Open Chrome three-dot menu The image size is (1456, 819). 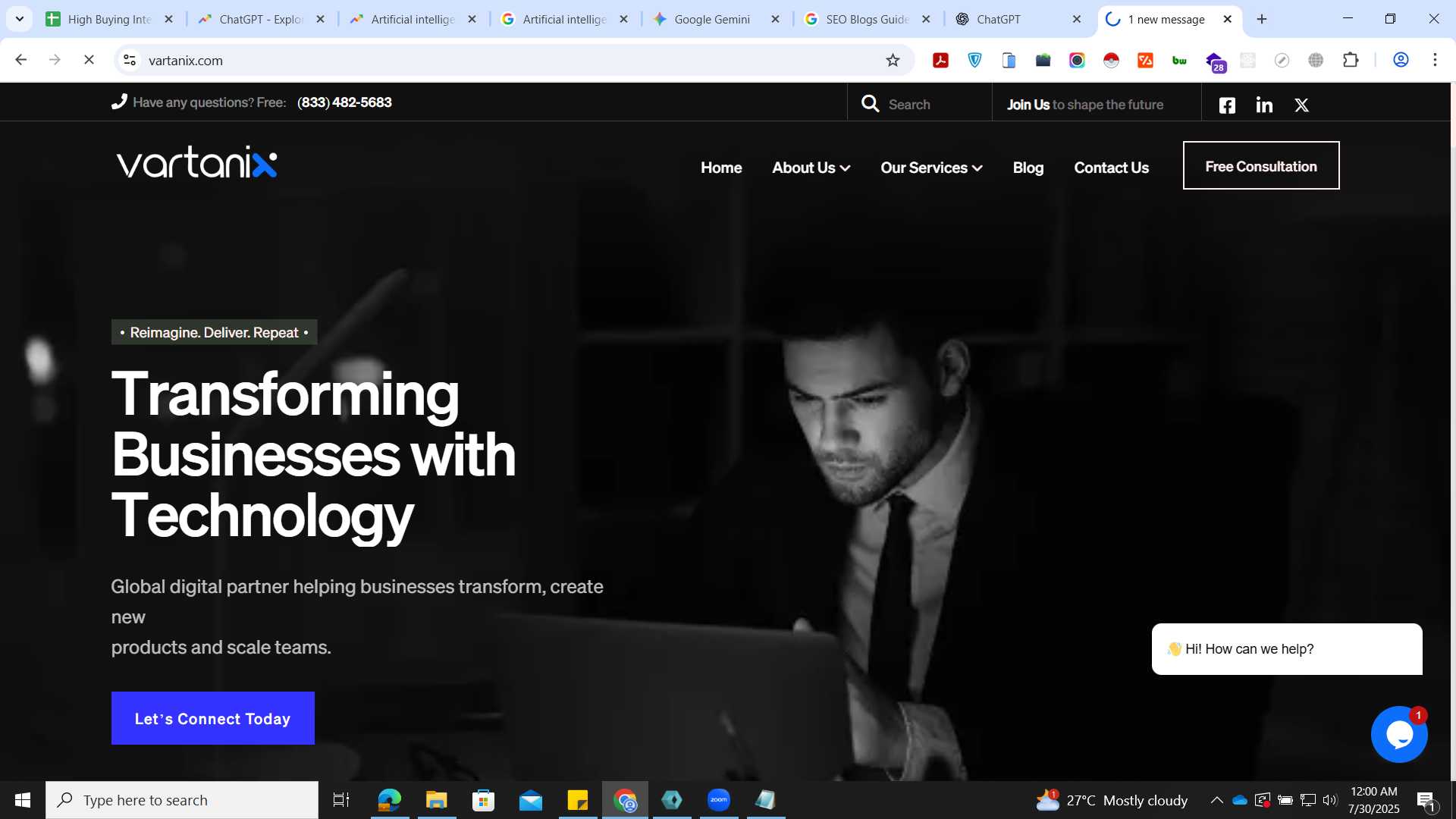click(1435, 60)
